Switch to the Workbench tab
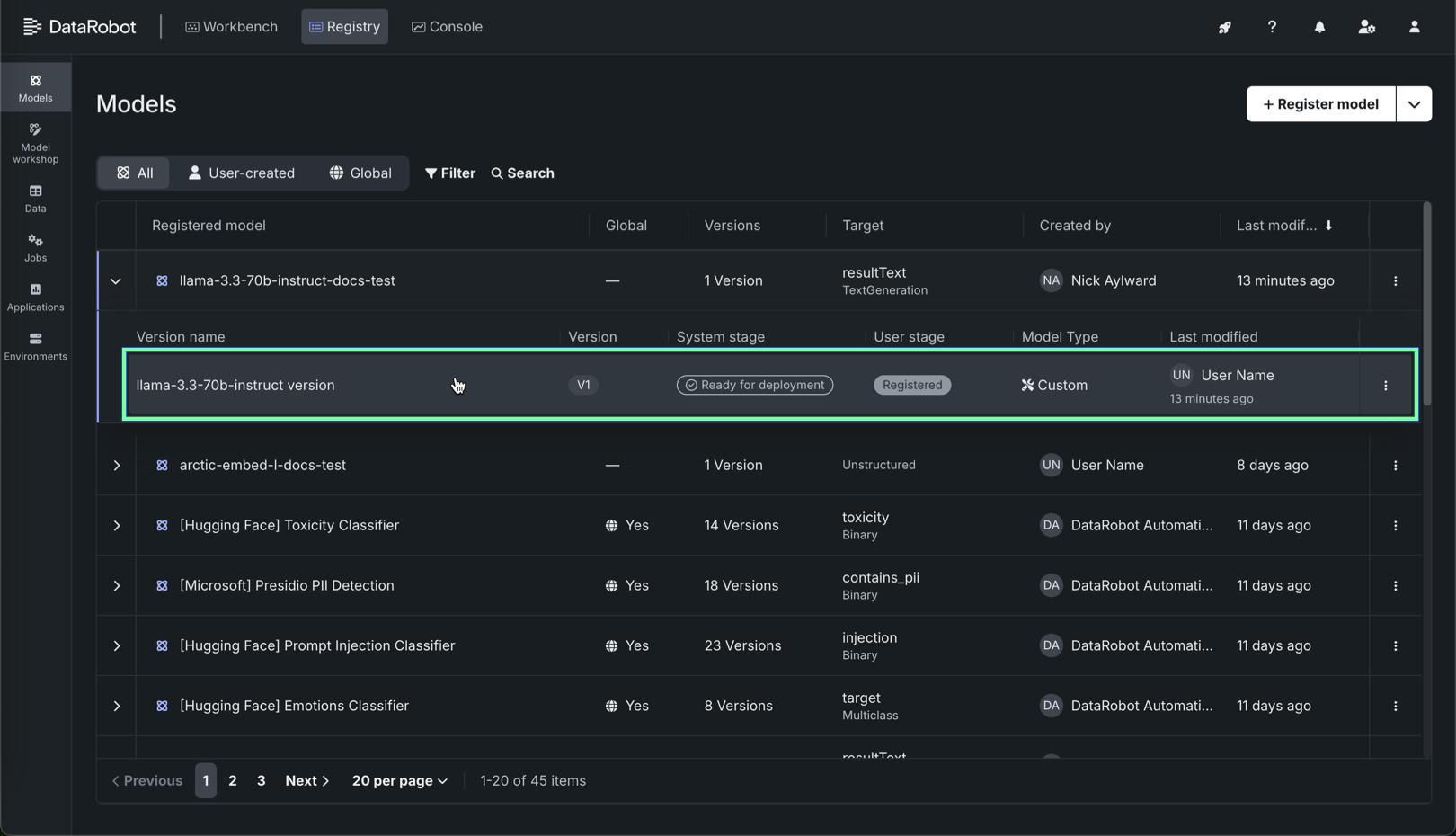The height and width of the screenshot is (836, 1456). pos(231,27)
